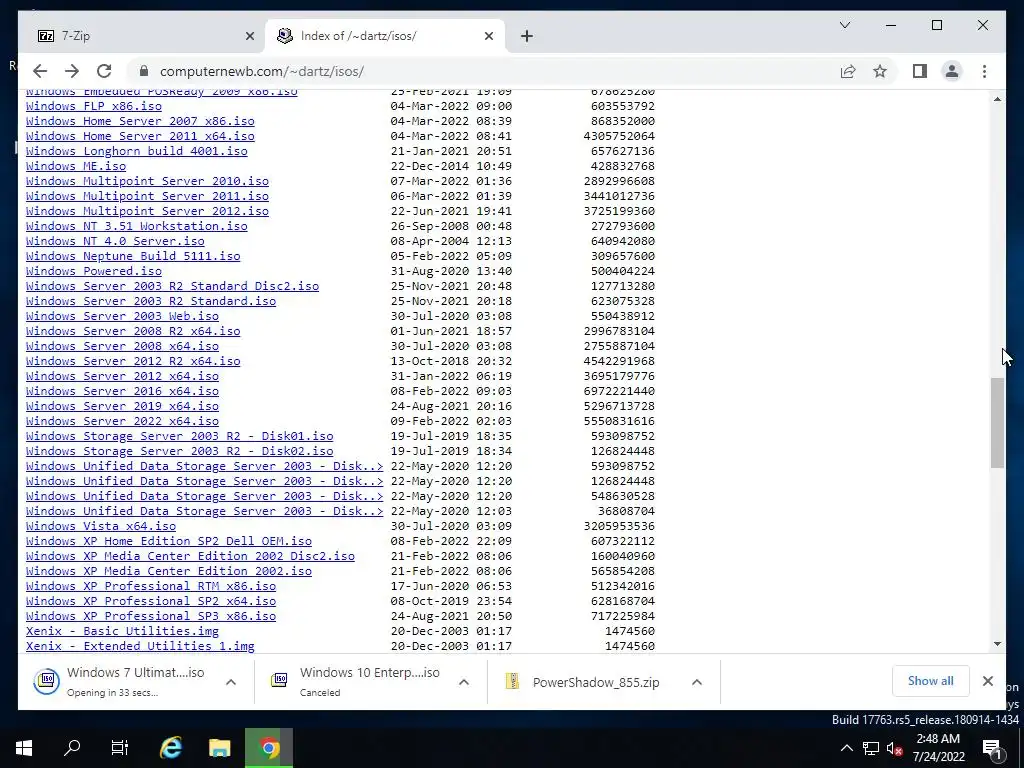Open Windows_Server_2019_x64.iso link
The height and width of the screenshot is (768, 1024).
(x=122, y=406)
